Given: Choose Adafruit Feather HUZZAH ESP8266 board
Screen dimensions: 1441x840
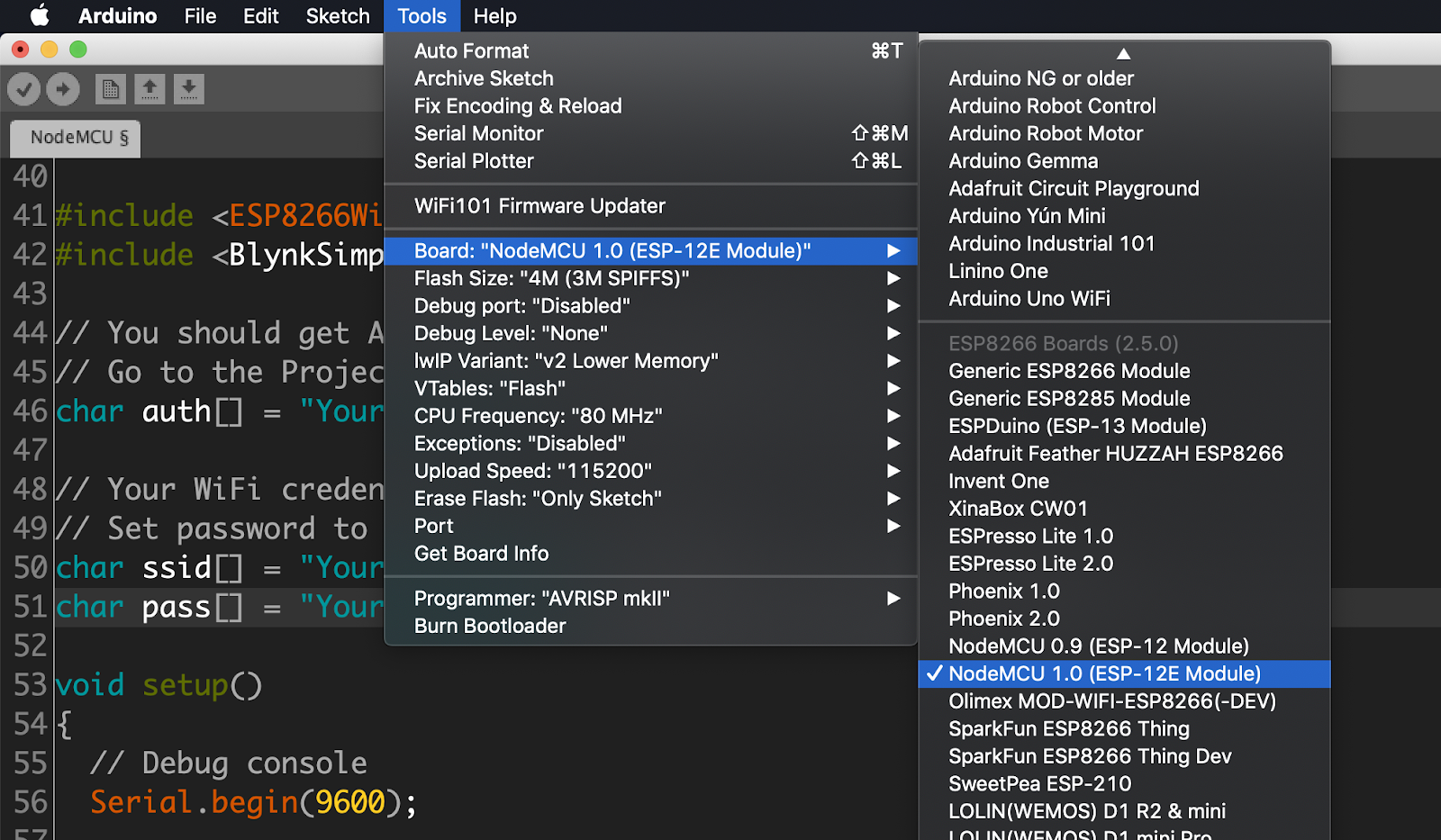Looking at the screenshot, I should click(x=1124, y=454).
